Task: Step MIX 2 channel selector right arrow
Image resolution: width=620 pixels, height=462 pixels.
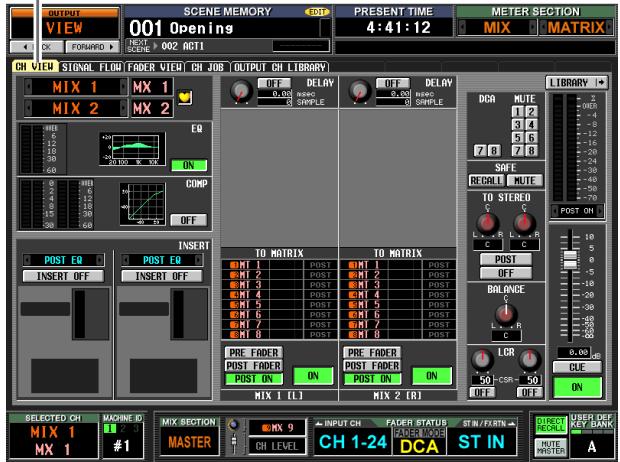Action: tap(124, 108)
